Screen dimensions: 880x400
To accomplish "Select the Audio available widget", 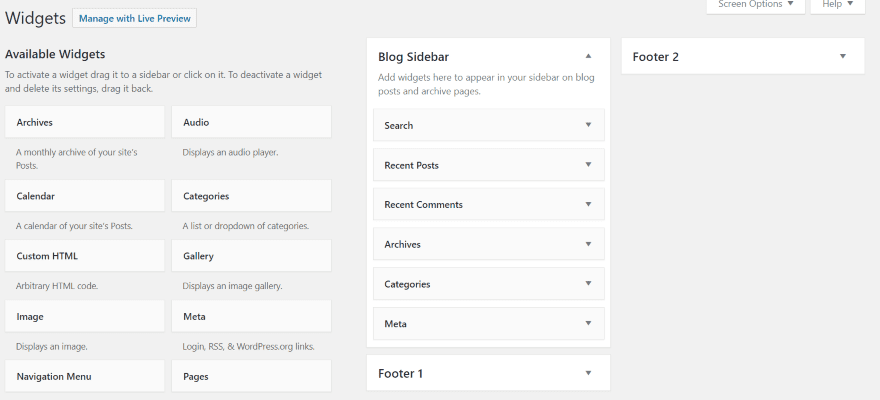I will tap(251, 122).
